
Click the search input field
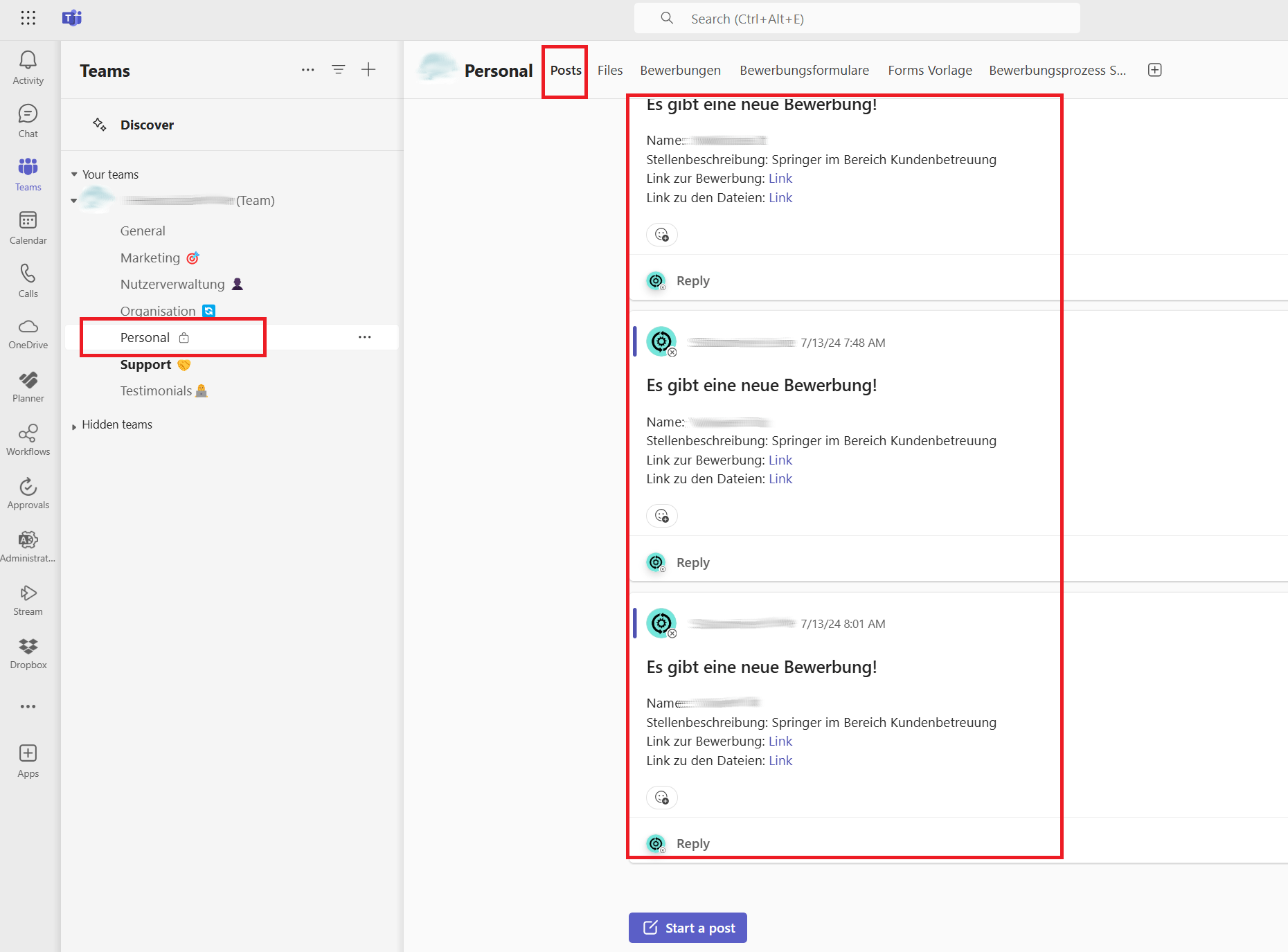857,19
